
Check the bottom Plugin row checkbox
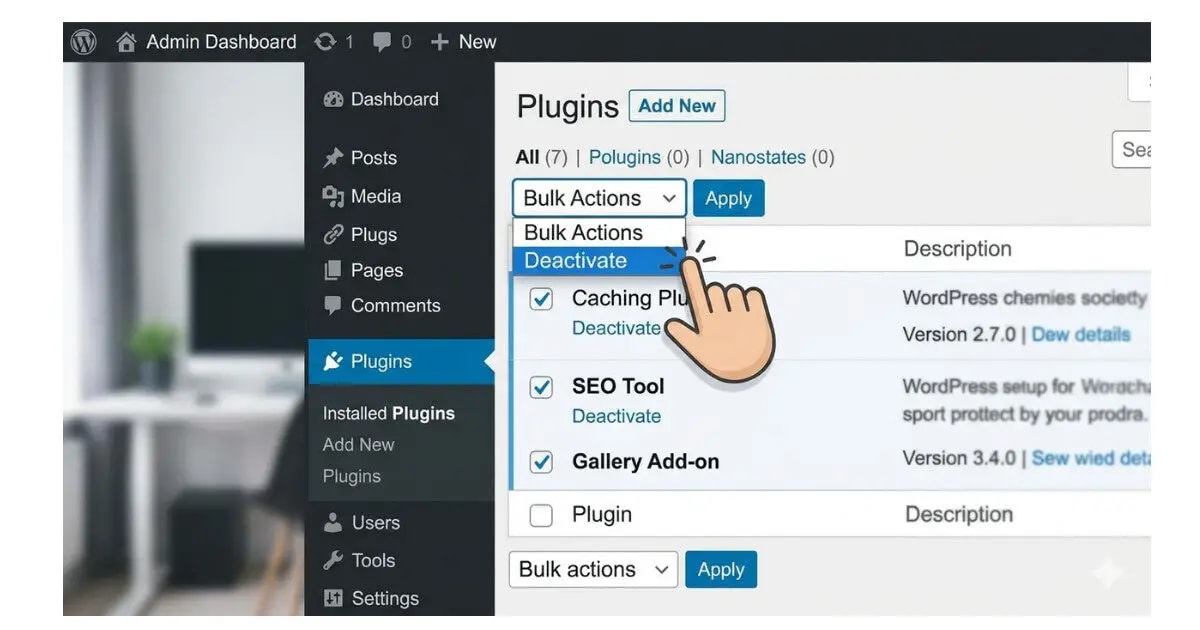541,514
